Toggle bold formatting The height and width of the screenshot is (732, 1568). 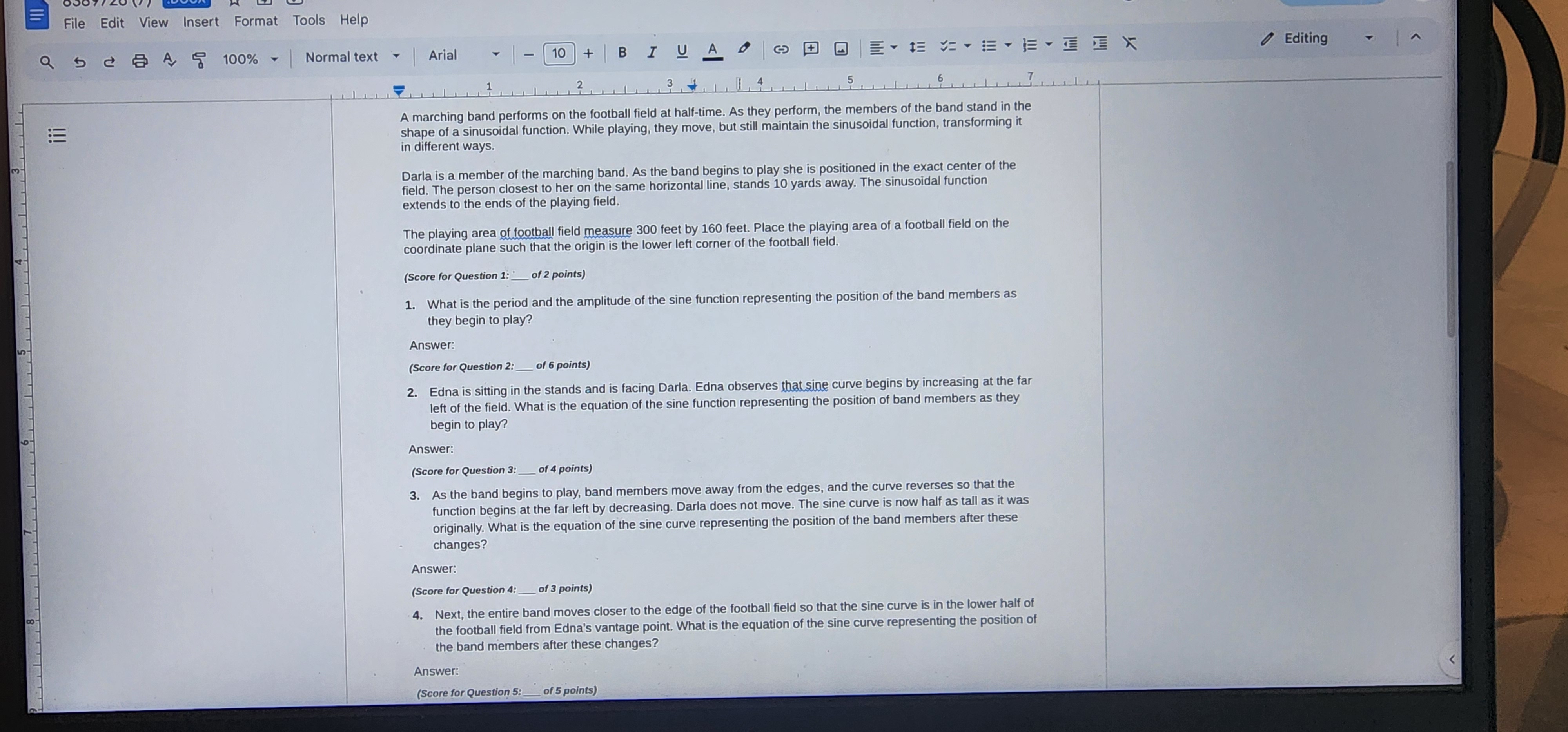[622, 53]
